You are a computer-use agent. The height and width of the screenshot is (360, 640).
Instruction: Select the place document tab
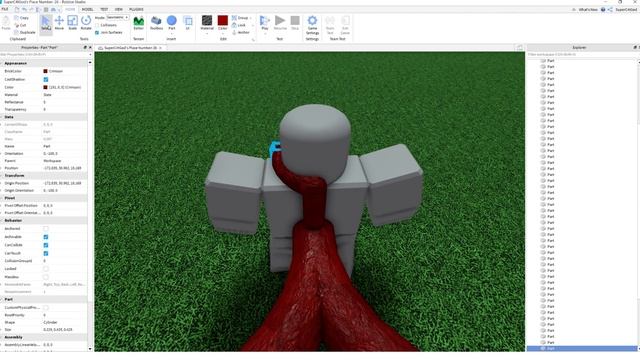(x=130, y=48)
